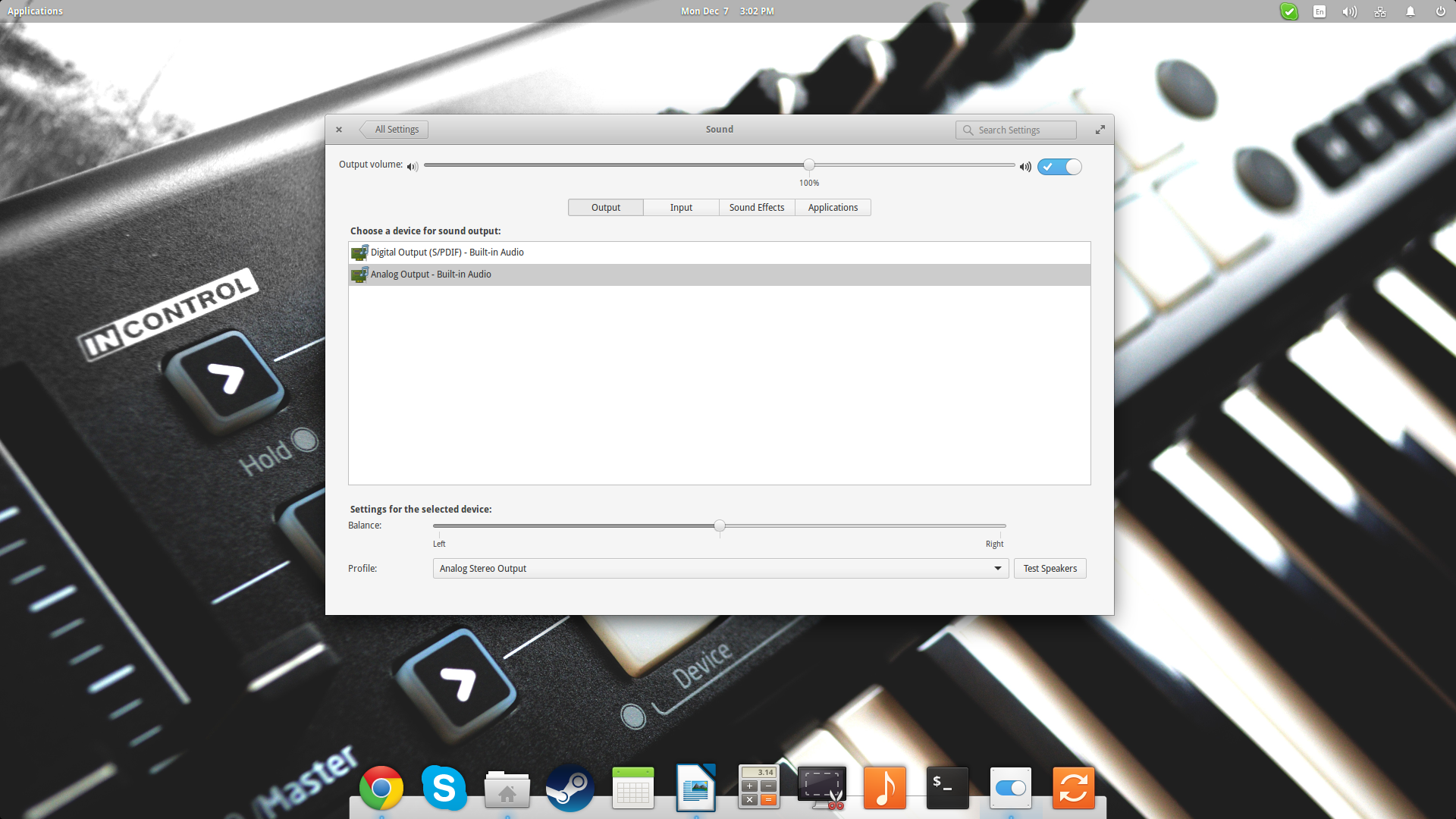The width and height of the screenshot is (1456, 819).
Task: Enable the toggle next to volume slider
Action: pyautogui.click(x=1058, y=166)
